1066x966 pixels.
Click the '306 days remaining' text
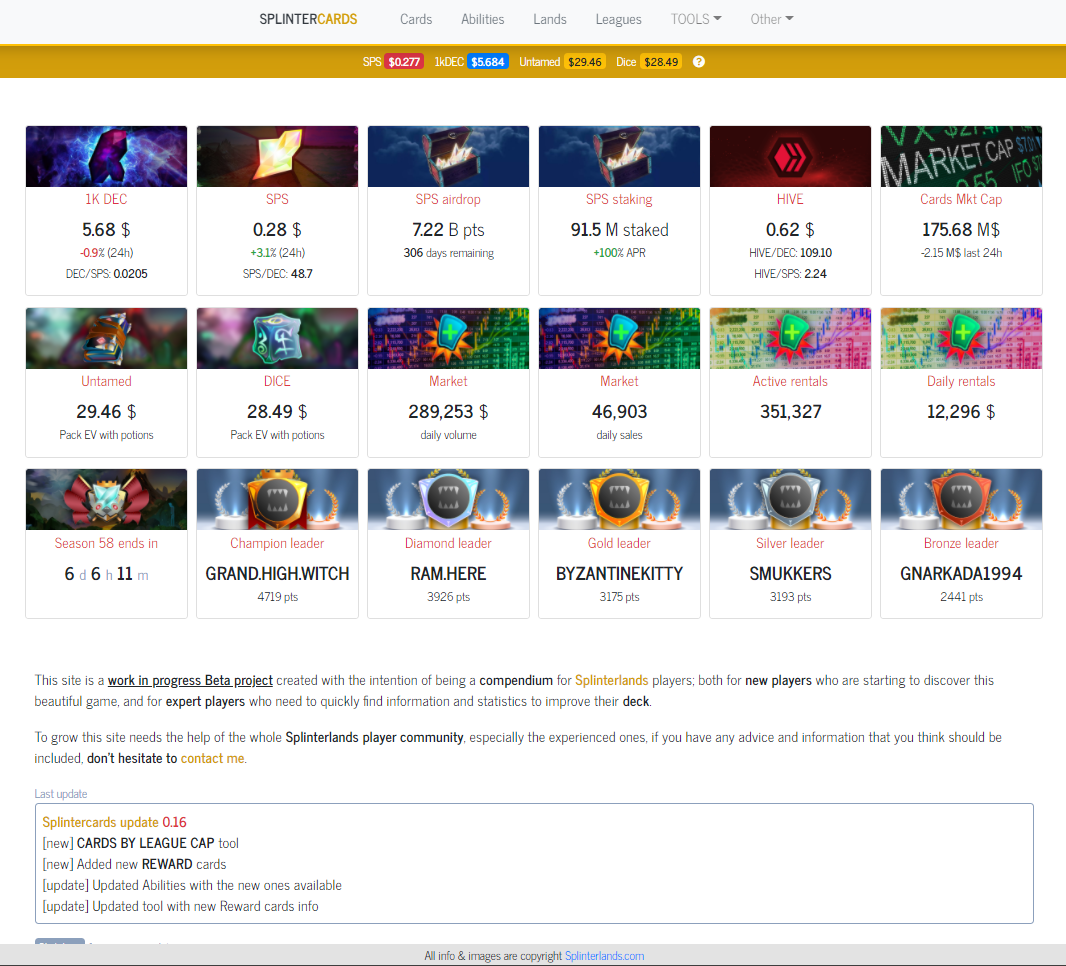click(448, 253)
